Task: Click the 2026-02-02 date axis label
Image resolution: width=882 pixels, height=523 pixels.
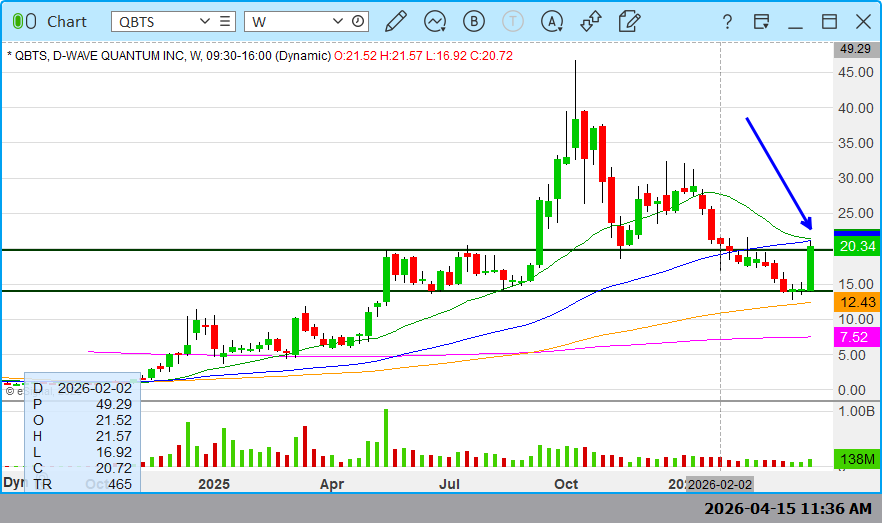Action: (720, 484)
